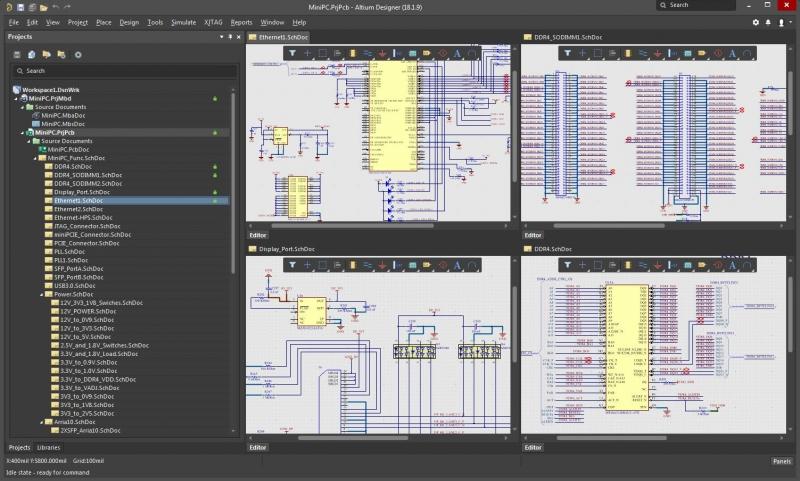The image size is (800, 481).
Task: Switch to the Libraries panel tab
Action: point(48,447)
